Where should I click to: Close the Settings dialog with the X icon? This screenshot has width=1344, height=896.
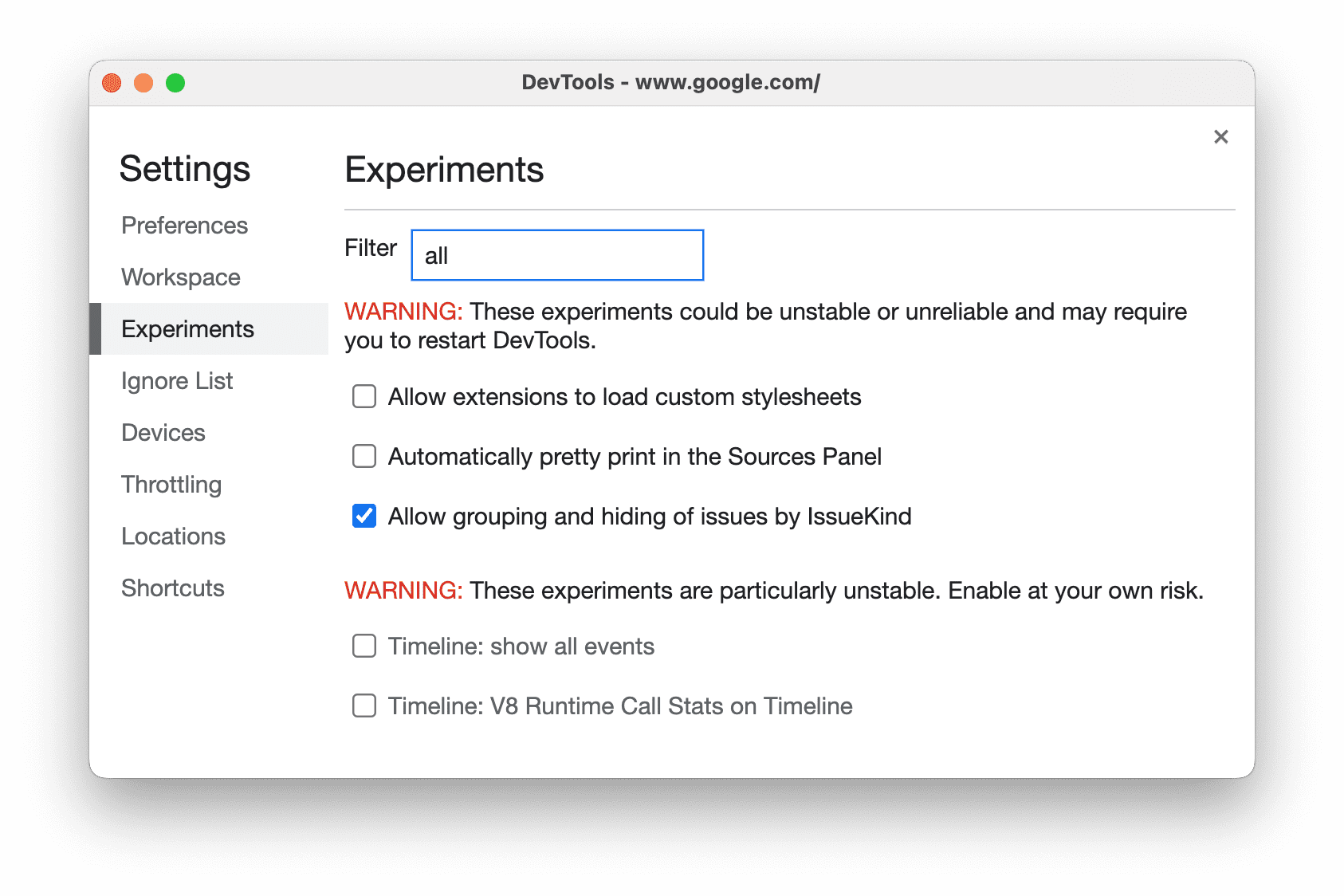1220,136
